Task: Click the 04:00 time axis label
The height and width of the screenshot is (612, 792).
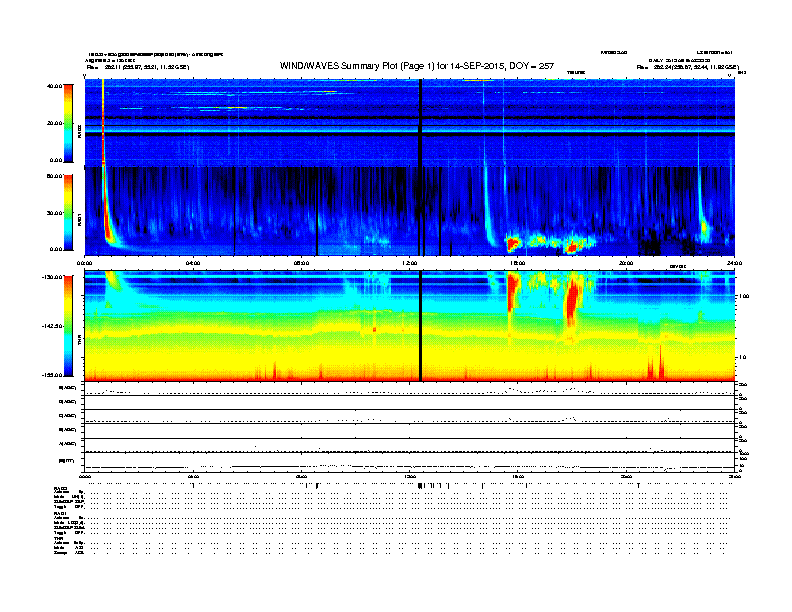Action: (193, 262)
